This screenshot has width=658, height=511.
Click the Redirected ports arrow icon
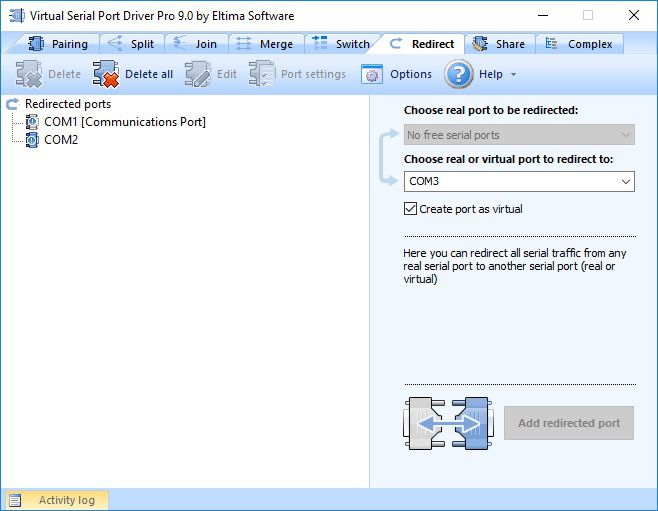click(13, 104)
